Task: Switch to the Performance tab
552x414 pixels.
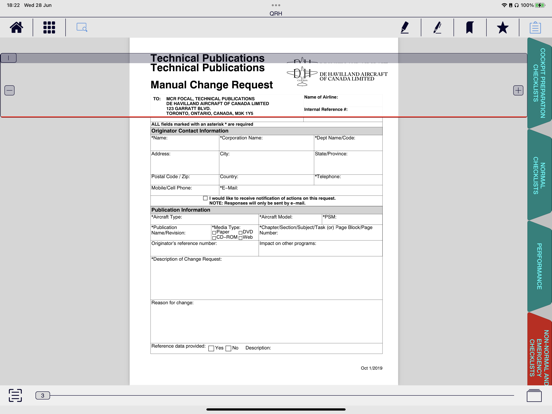Action: point(539,266)
